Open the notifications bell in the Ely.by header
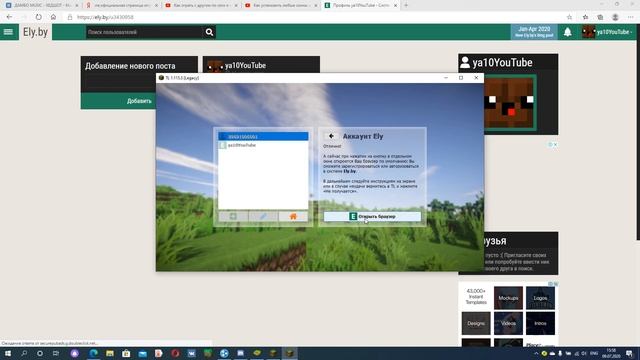The height and width of the screenshot is (360, 640). [567, 32]
